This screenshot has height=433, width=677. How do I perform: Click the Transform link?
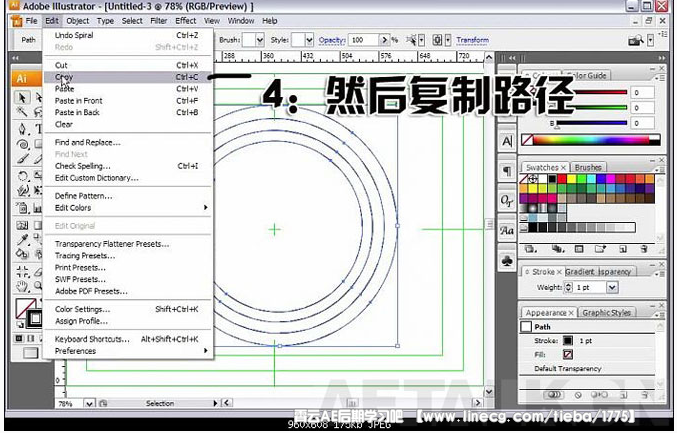472,40
